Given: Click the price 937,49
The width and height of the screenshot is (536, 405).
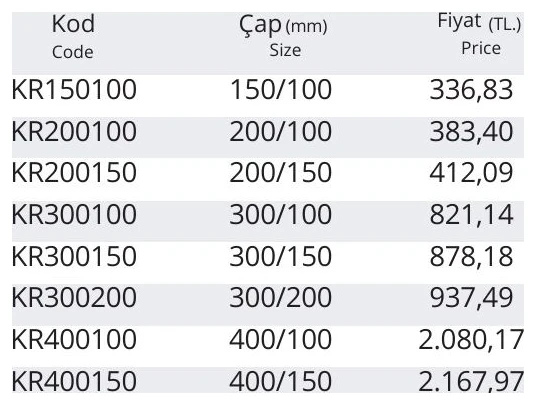Looking at the screenshot, I should coord(471,298).
